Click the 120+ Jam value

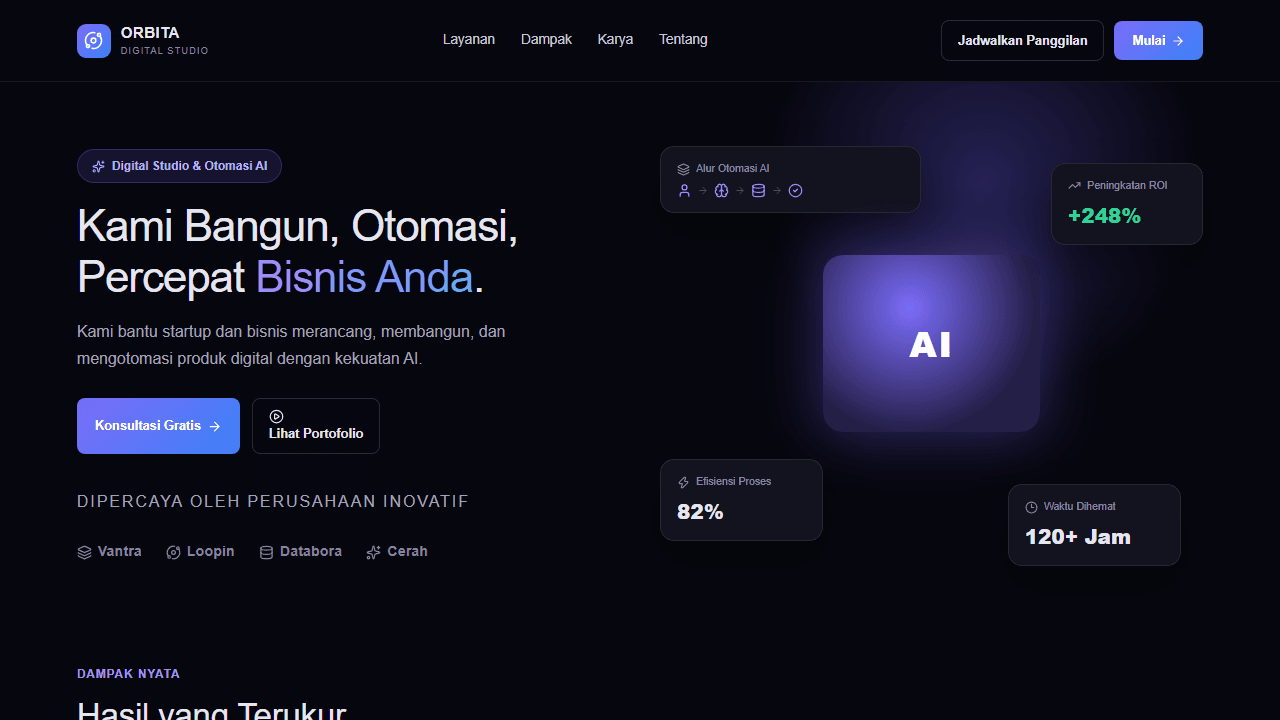point(1078,537)
